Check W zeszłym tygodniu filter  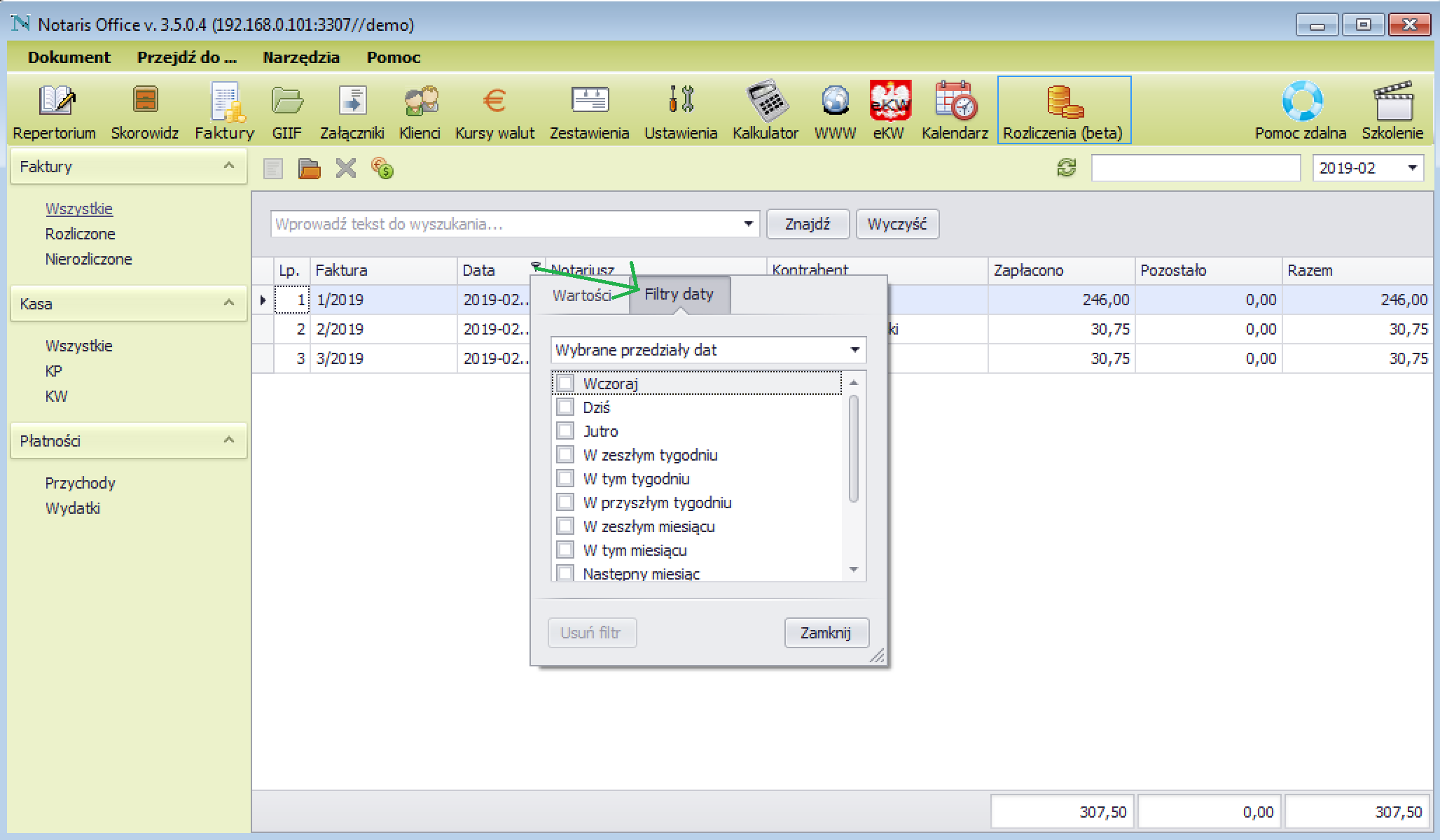click(565, 455)
